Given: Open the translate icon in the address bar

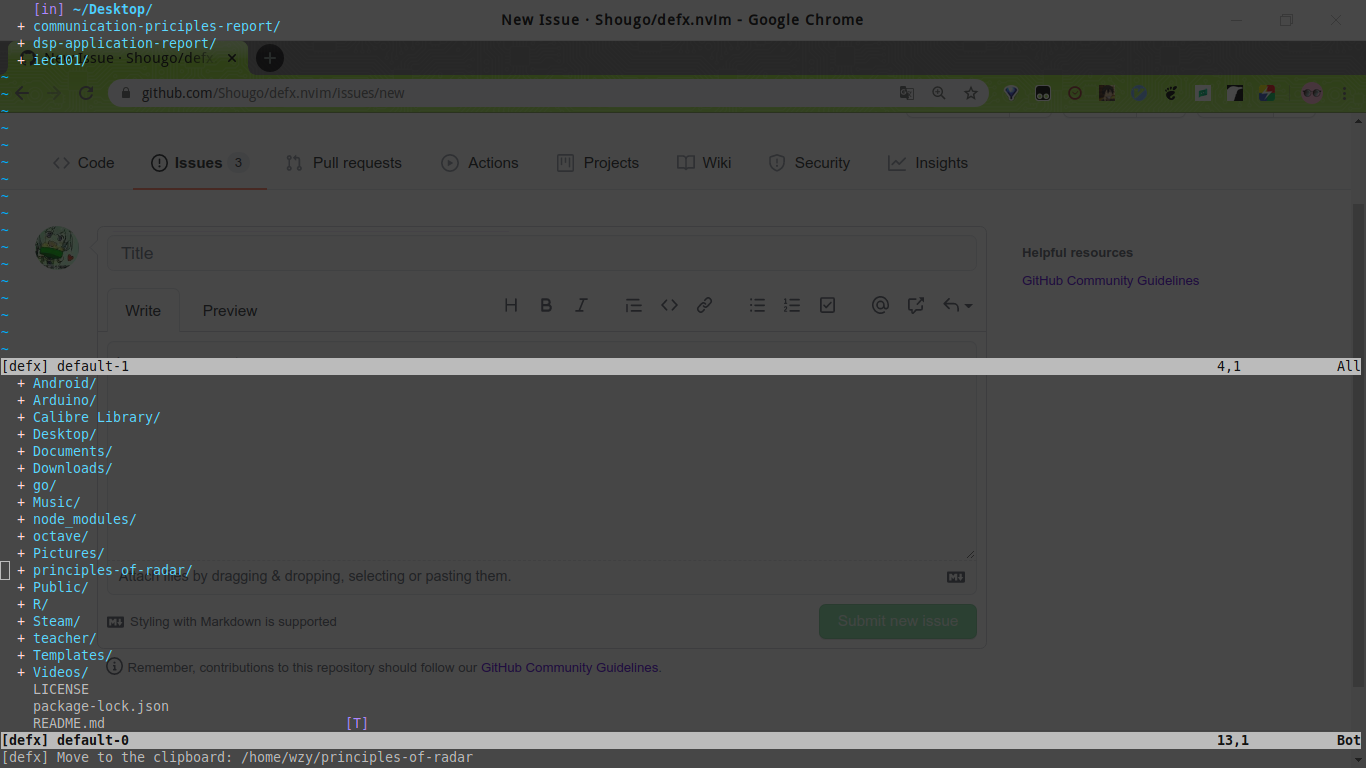Looking at the screenshot, I should pyautogui.click(x=906, y=92).
